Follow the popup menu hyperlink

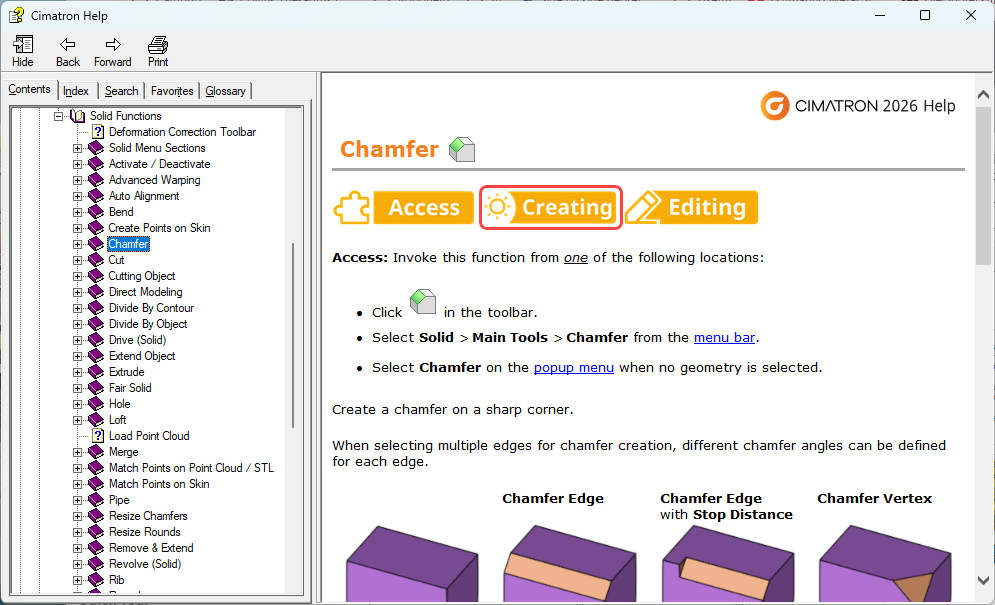pyautogui.click(x=574, y=368)
